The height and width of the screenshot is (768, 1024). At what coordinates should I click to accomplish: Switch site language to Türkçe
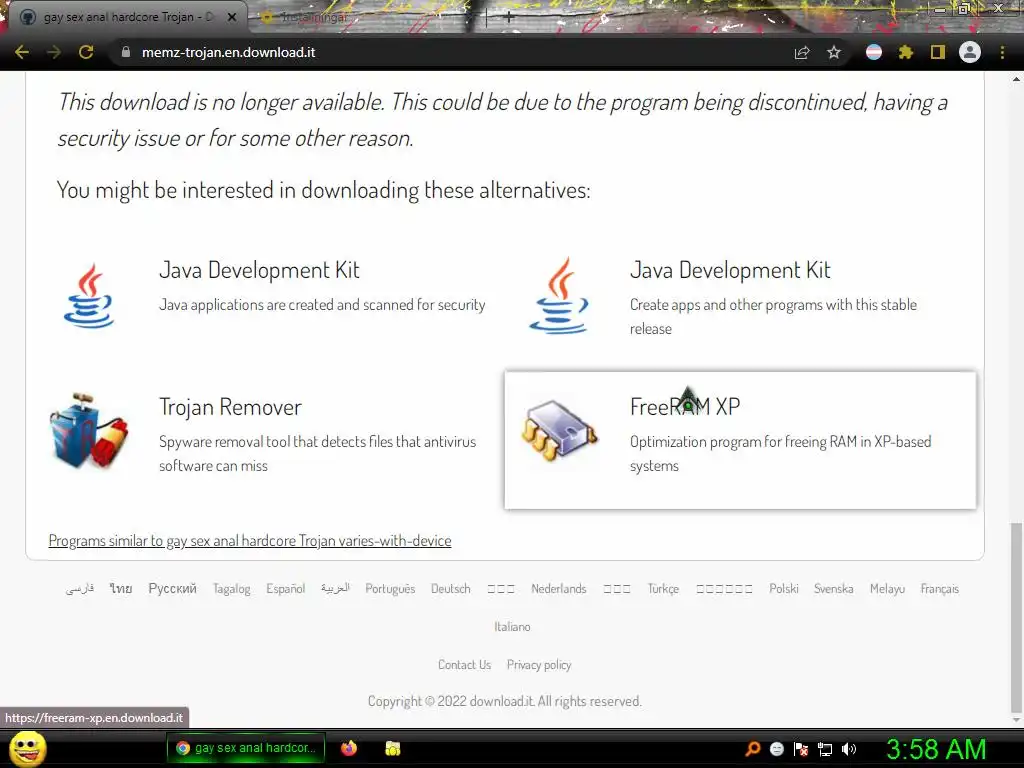pyautogui.click(x=663, y=588)
